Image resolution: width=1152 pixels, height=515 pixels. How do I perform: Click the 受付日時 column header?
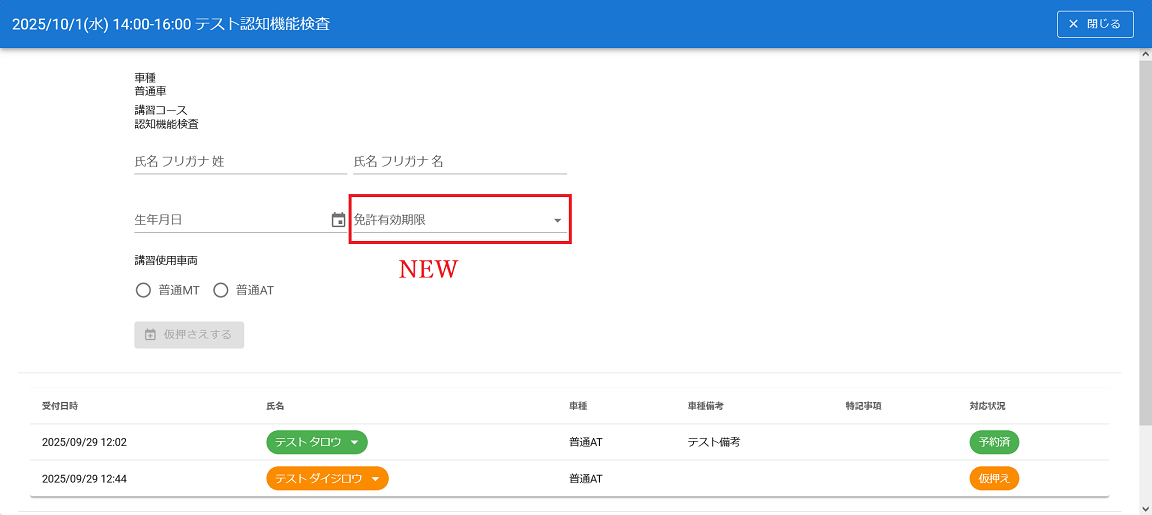(60, 406)
